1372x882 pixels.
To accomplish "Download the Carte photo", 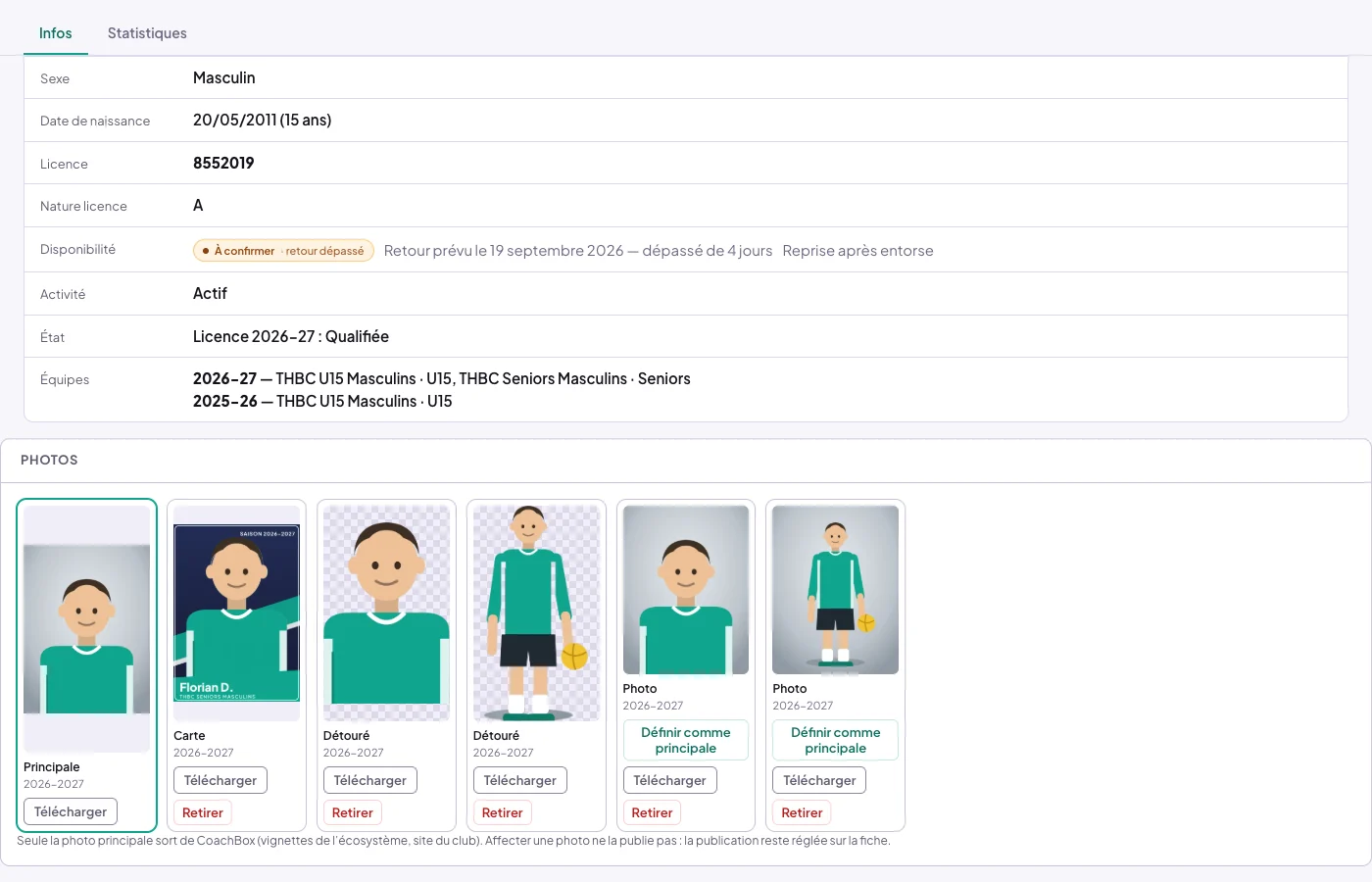I will click(220, 780).
